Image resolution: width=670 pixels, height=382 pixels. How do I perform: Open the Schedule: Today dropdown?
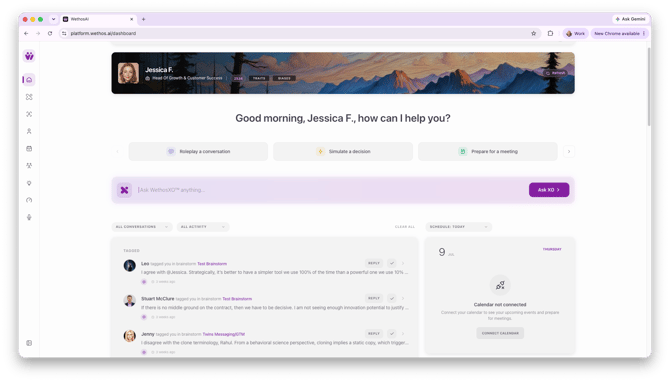(458, 227)
